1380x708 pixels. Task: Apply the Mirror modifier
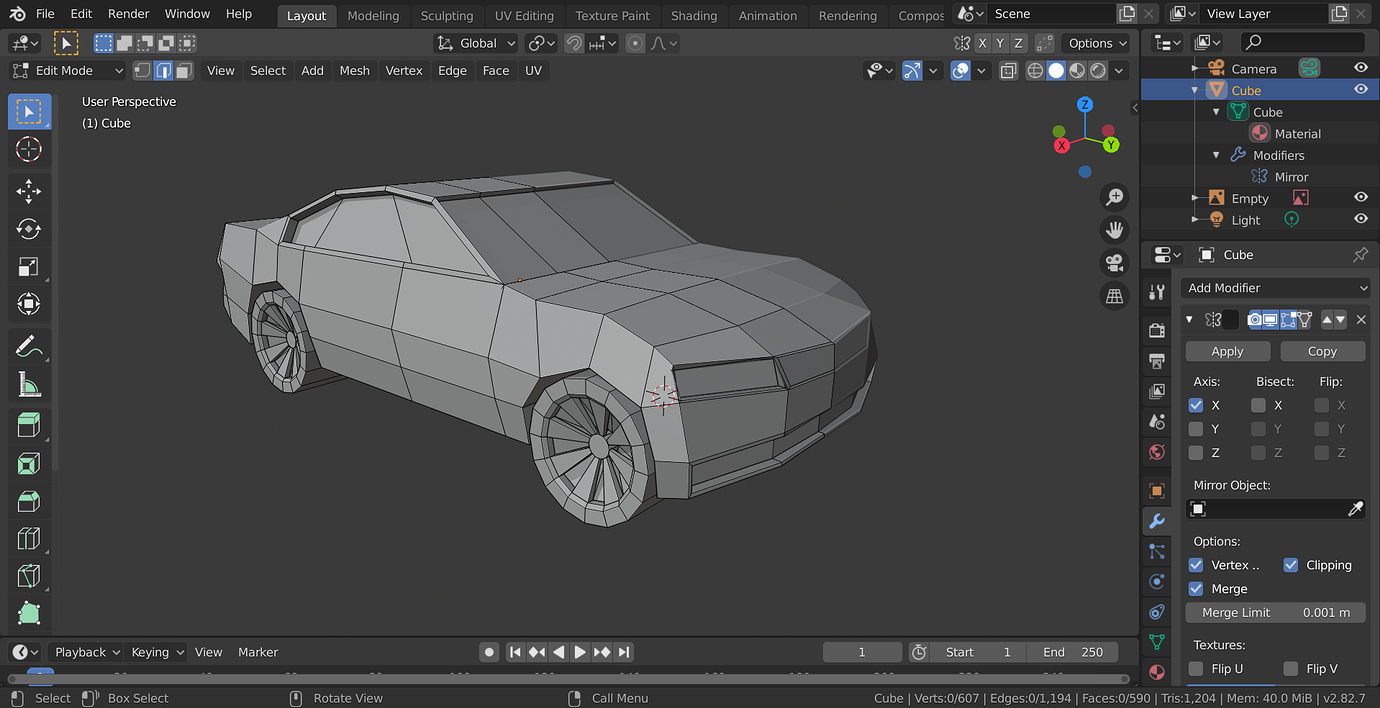(1227, 351)
